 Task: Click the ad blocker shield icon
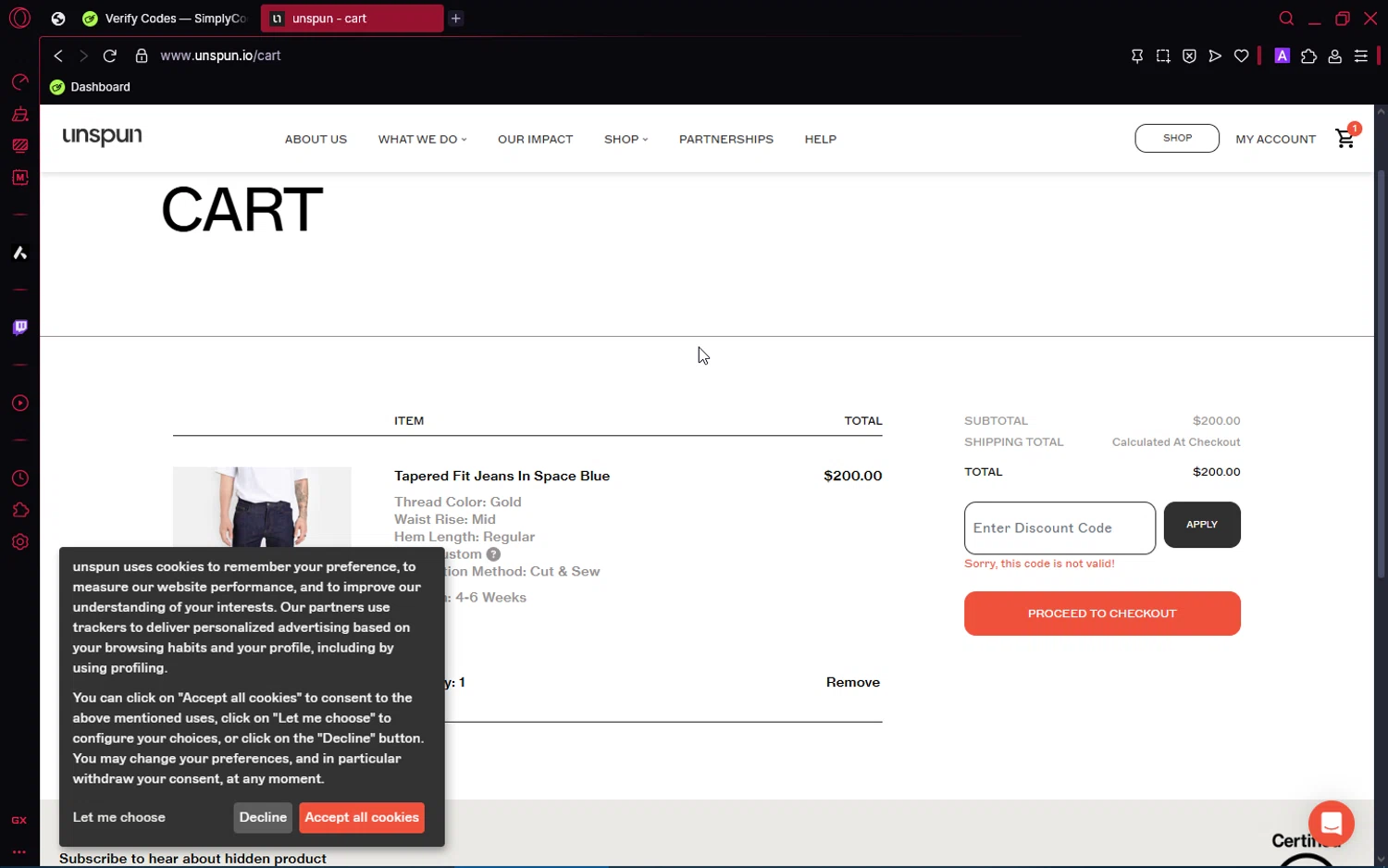tap(1189, 56)
